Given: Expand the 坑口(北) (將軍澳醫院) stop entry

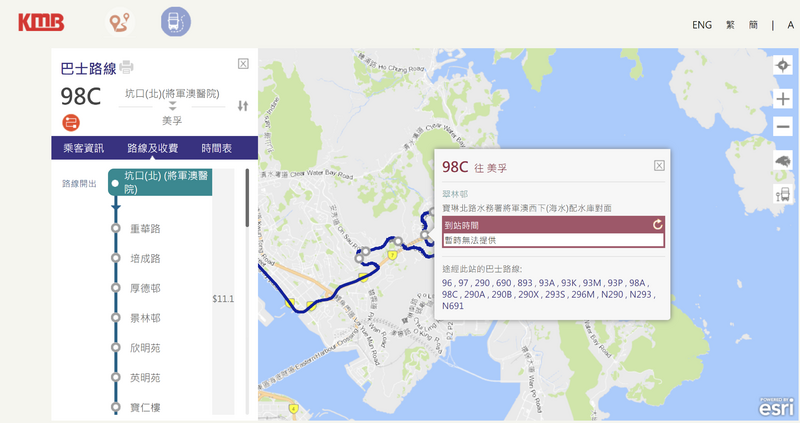Looking at the screenshot, I should [166, 181].
